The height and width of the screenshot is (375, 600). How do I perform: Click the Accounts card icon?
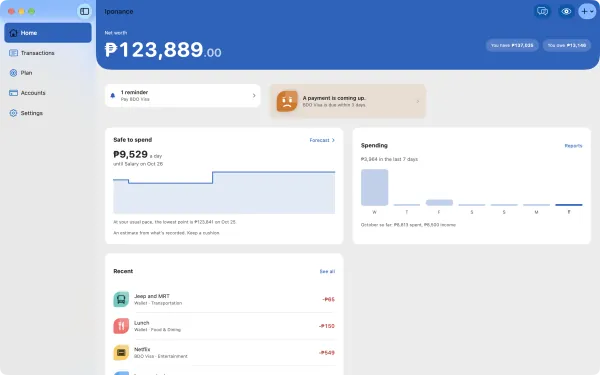point(13,93)
